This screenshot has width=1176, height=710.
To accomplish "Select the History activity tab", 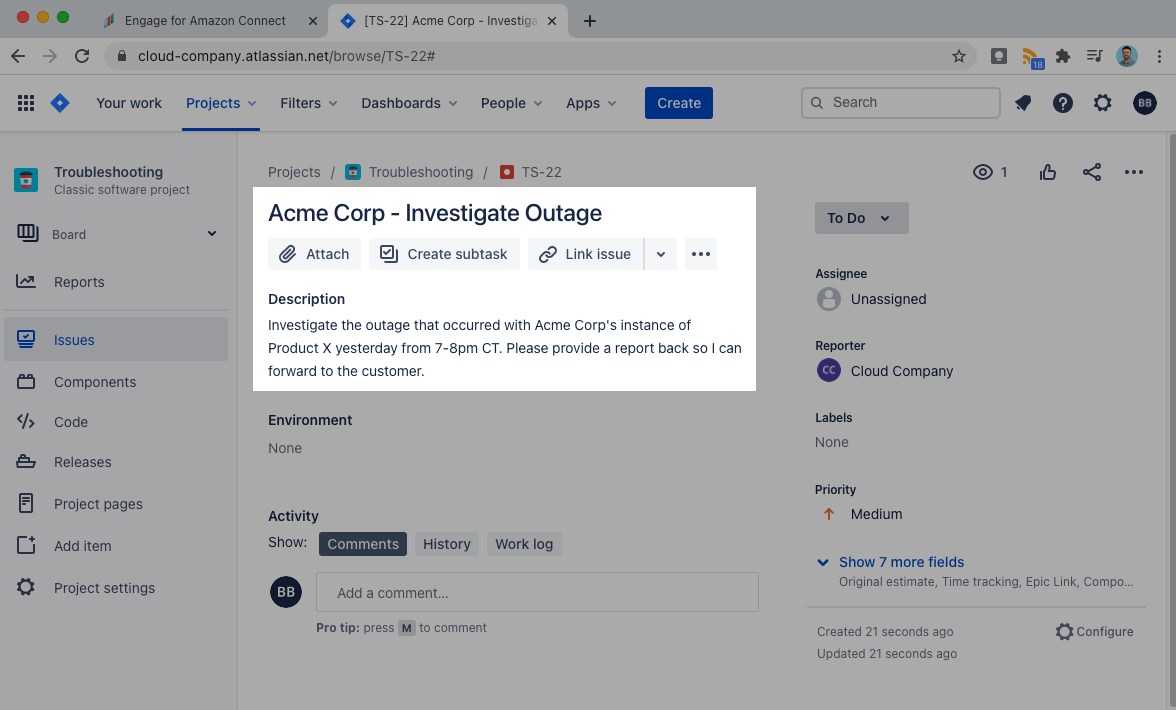I will point(447,544).
